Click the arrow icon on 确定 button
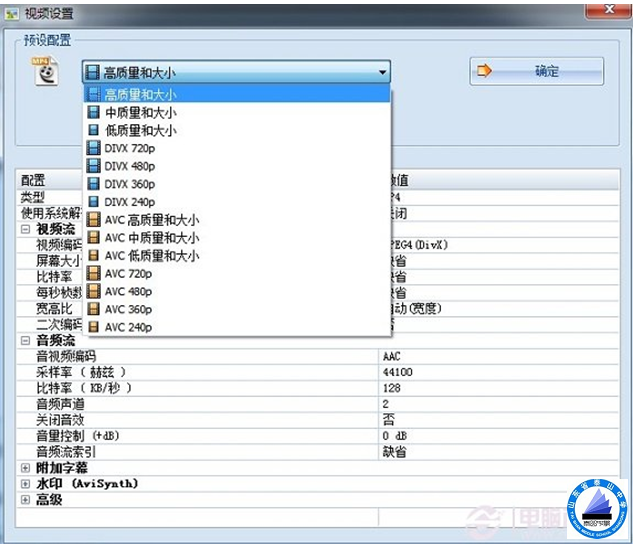633x544 pixels. point(486,72)
